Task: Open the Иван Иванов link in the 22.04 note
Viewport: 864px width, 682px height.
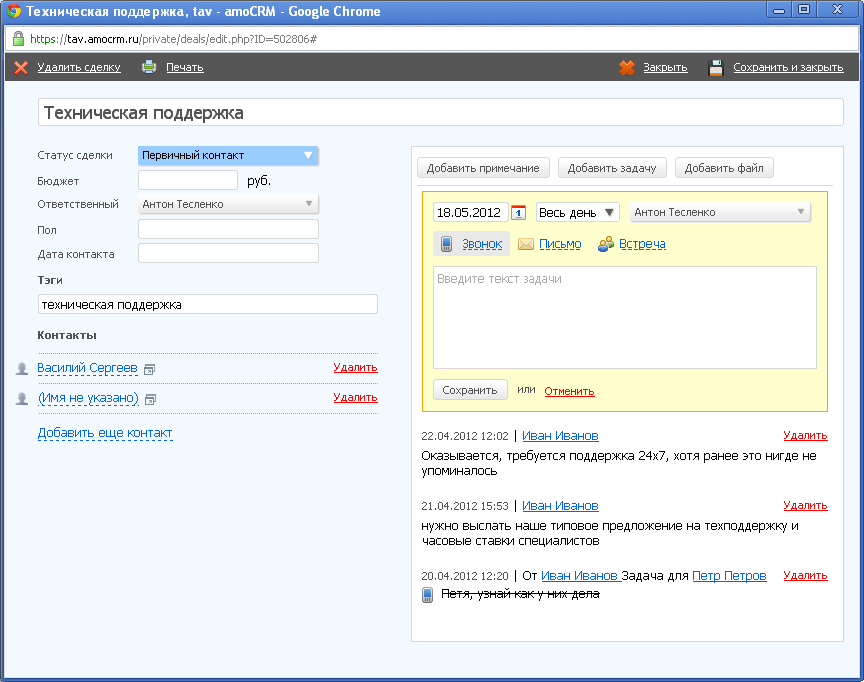Action: [560, 435]
